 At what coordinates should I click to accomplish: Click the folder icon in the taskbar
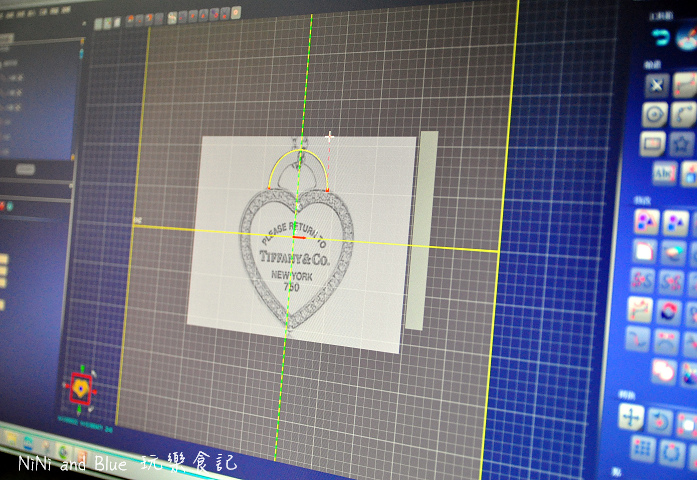pyautogui.click(x=11, y=439)
